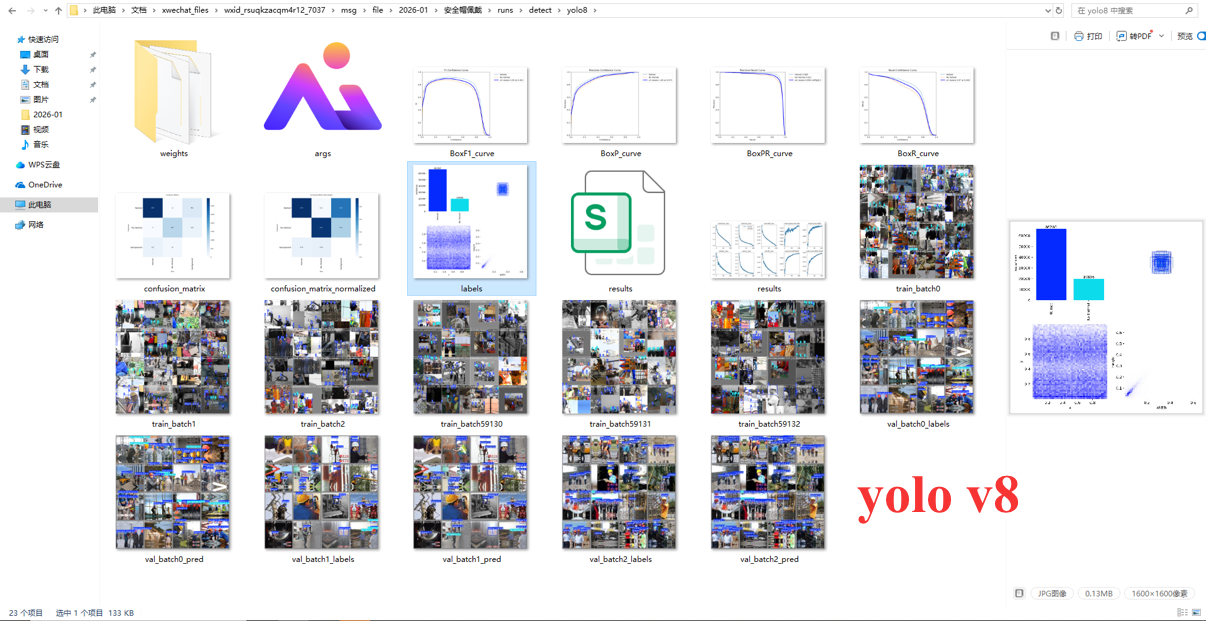The height and width of the screenshot is (621, 1206).
Task: Click the pin icon beside 文档
Action: pos(93,85)
